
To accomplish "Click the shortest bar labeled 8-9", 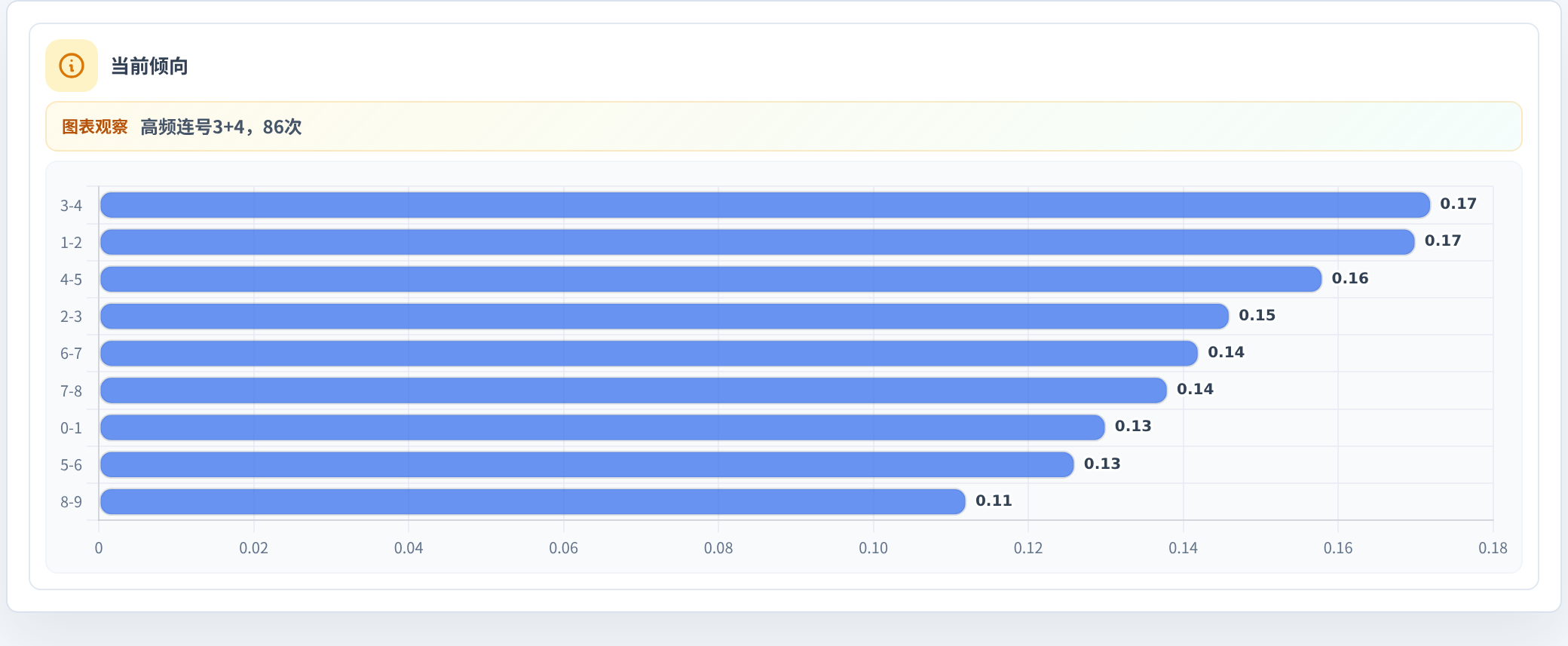I will pyautogui.click(x=533, y=501).
